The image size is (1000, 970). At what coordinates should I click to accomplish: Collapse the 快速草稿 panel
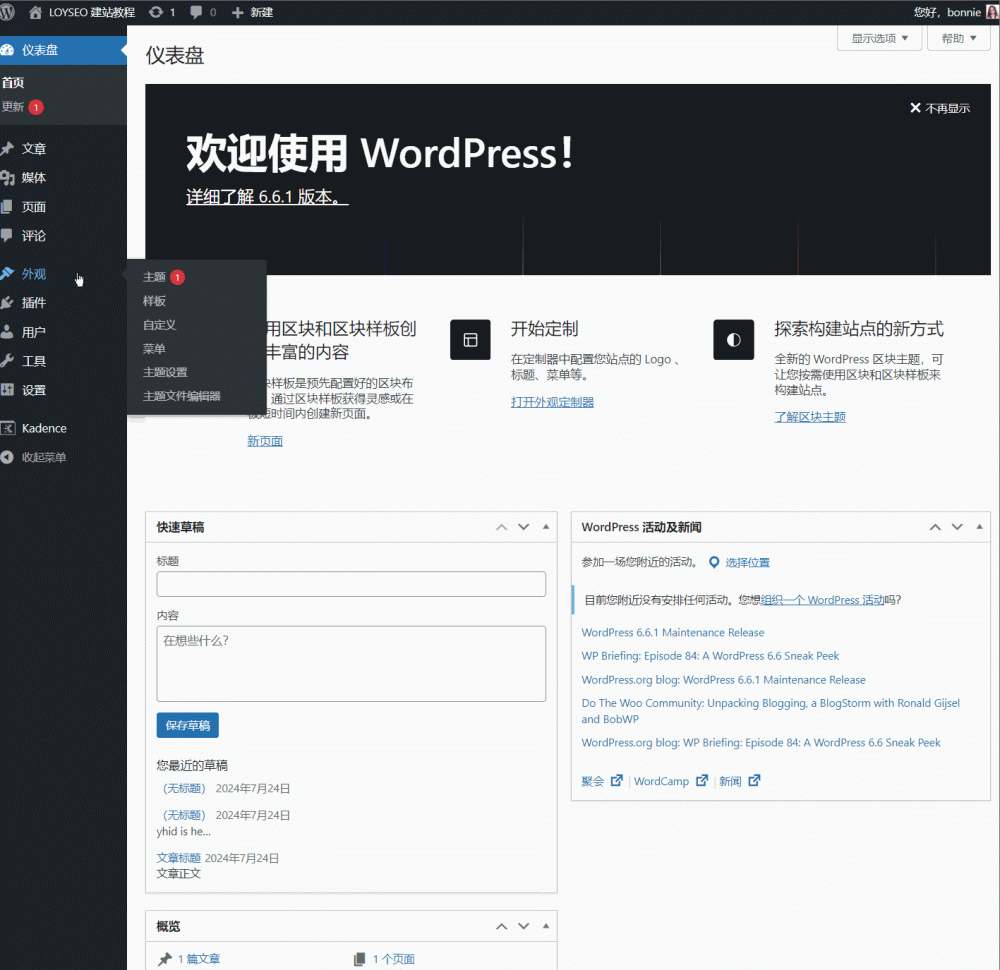click(x=546, y=527)
